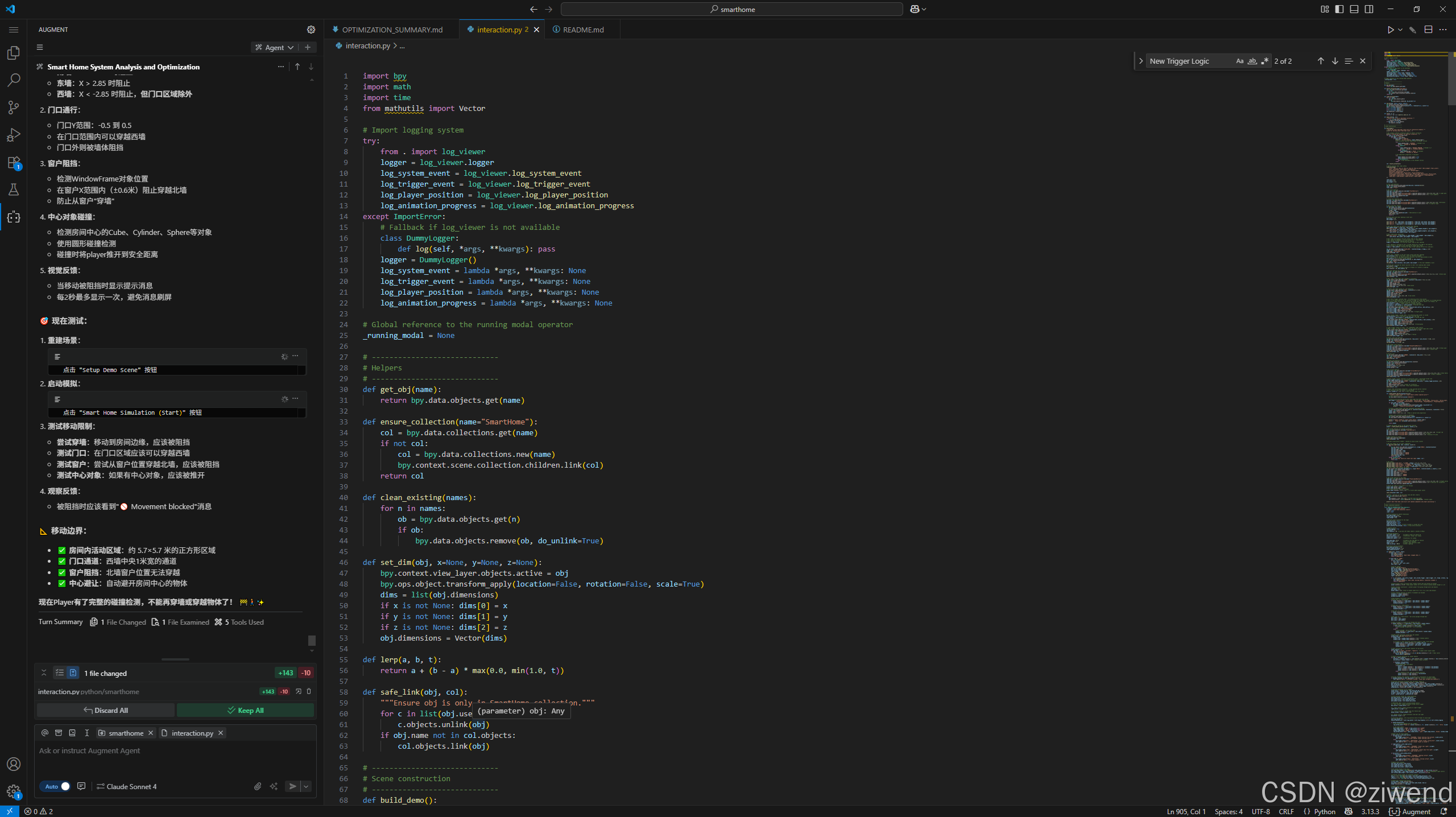Attach a file with the paperclip icon
The width and height of the screenshot is (1456, 817).
tap(258, 786)
